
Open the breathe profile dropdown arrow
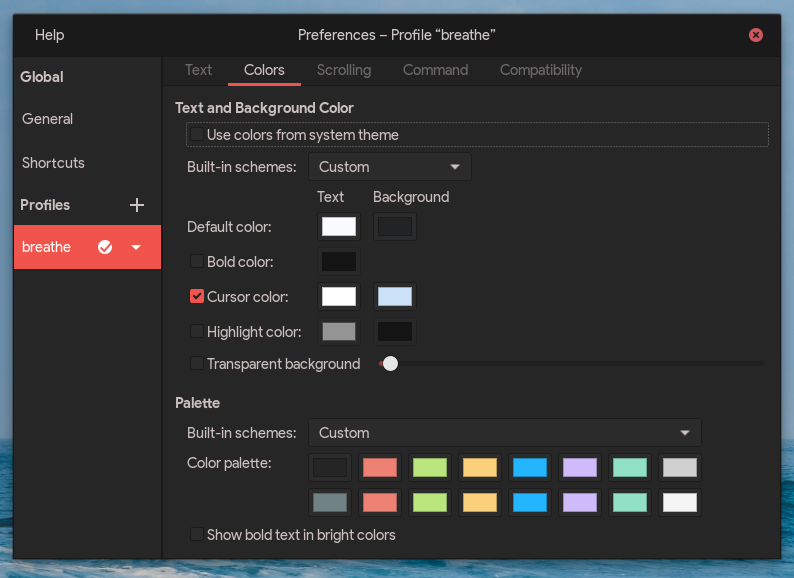[136, 247]
